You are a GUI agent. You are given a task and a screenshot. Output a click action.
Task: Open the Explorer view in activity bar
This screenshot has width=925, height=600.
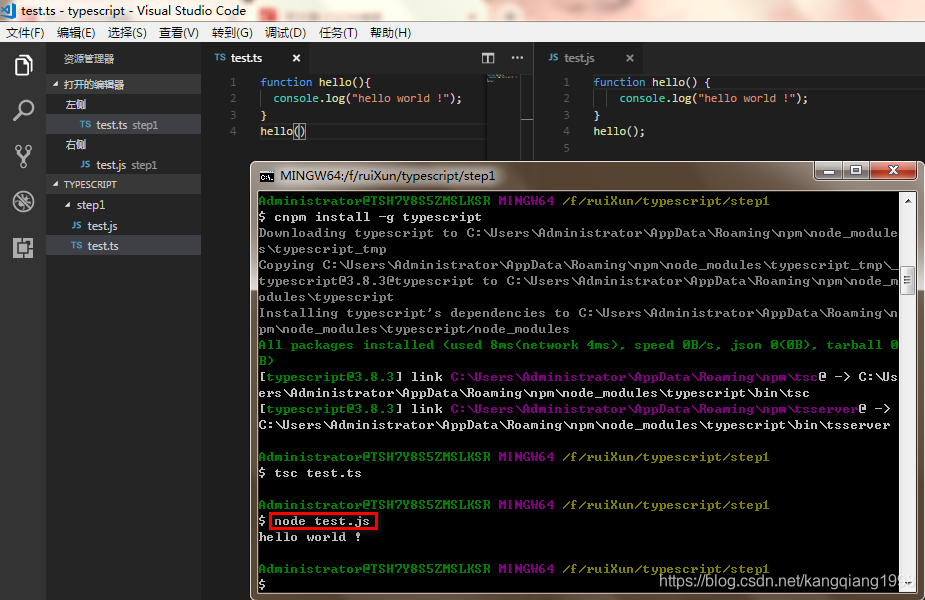[x=23, y=65]
